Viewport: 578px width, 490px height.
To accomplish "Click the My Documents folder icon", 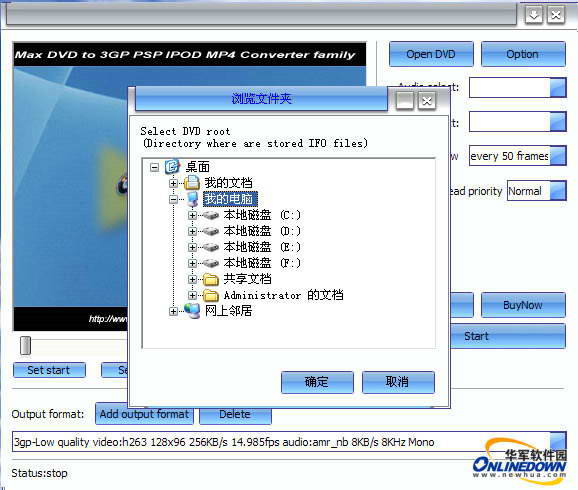I will 192,183.
